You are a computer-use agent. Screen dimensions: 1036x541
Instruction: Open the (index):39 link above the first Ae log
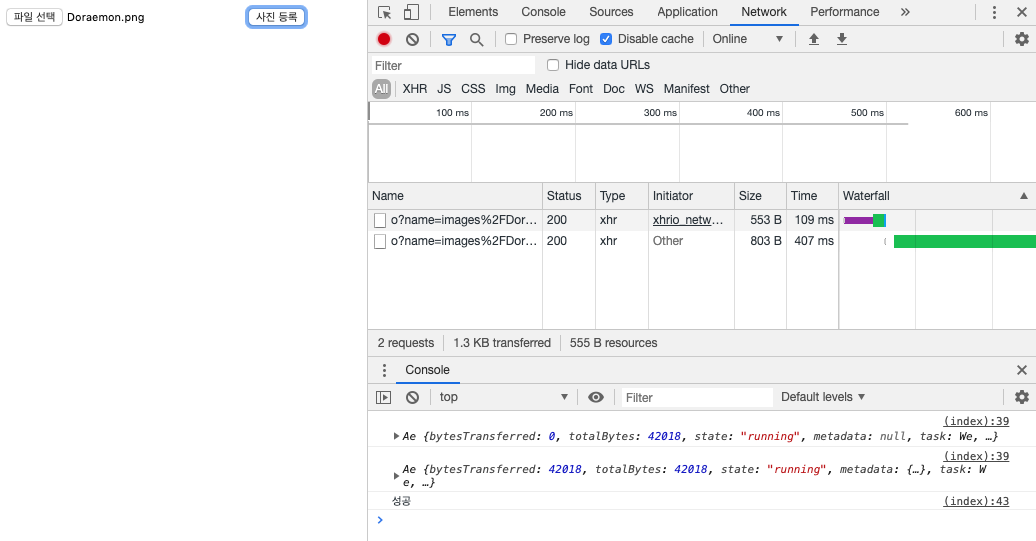pos(976,421)
